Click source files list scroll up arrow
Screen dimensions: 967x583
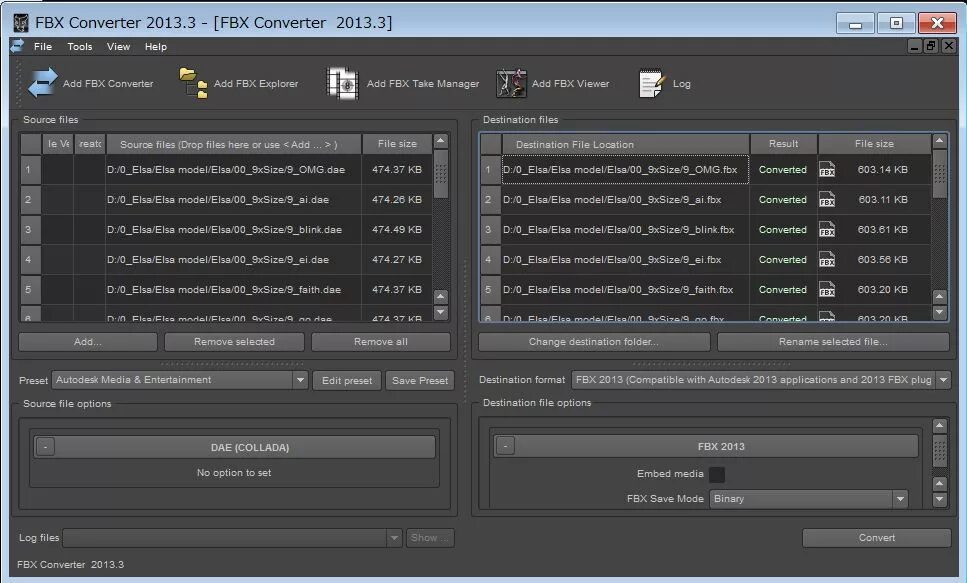(440, 141)
